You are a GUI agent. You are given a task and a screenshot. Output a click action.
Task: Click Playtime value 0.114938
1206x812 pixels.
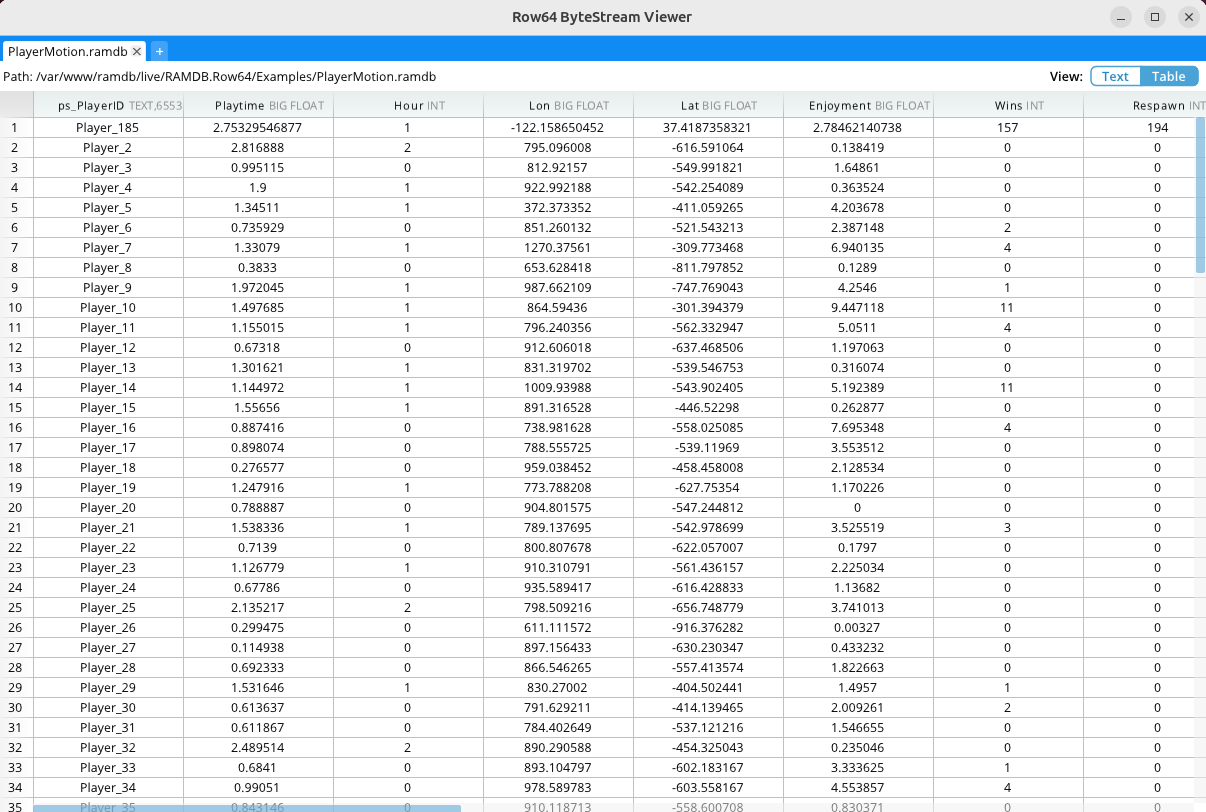(258, 648)
